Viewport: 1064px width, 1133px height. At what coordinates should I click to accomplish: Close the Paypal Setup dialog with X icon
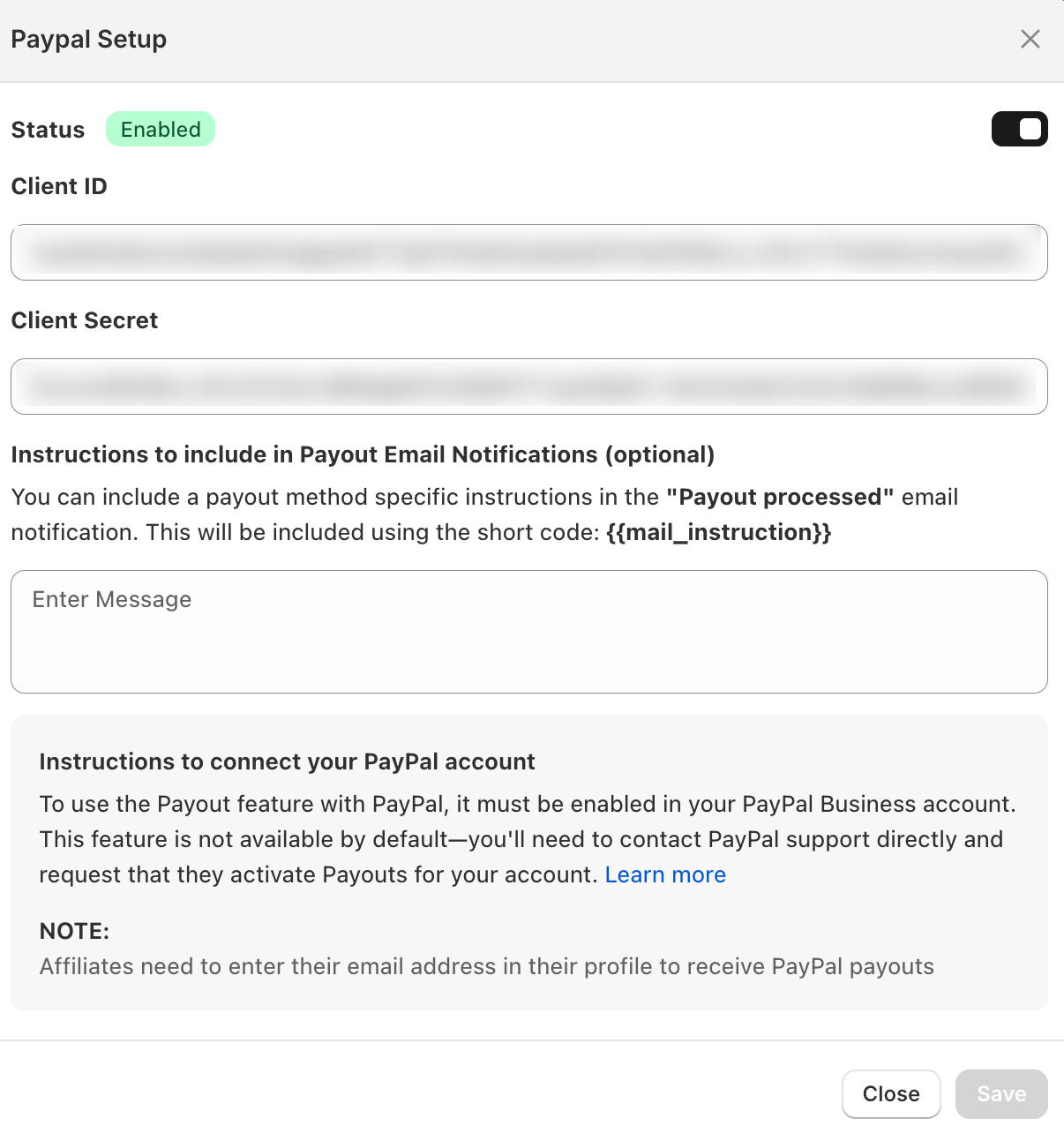tap(1030, 39)
